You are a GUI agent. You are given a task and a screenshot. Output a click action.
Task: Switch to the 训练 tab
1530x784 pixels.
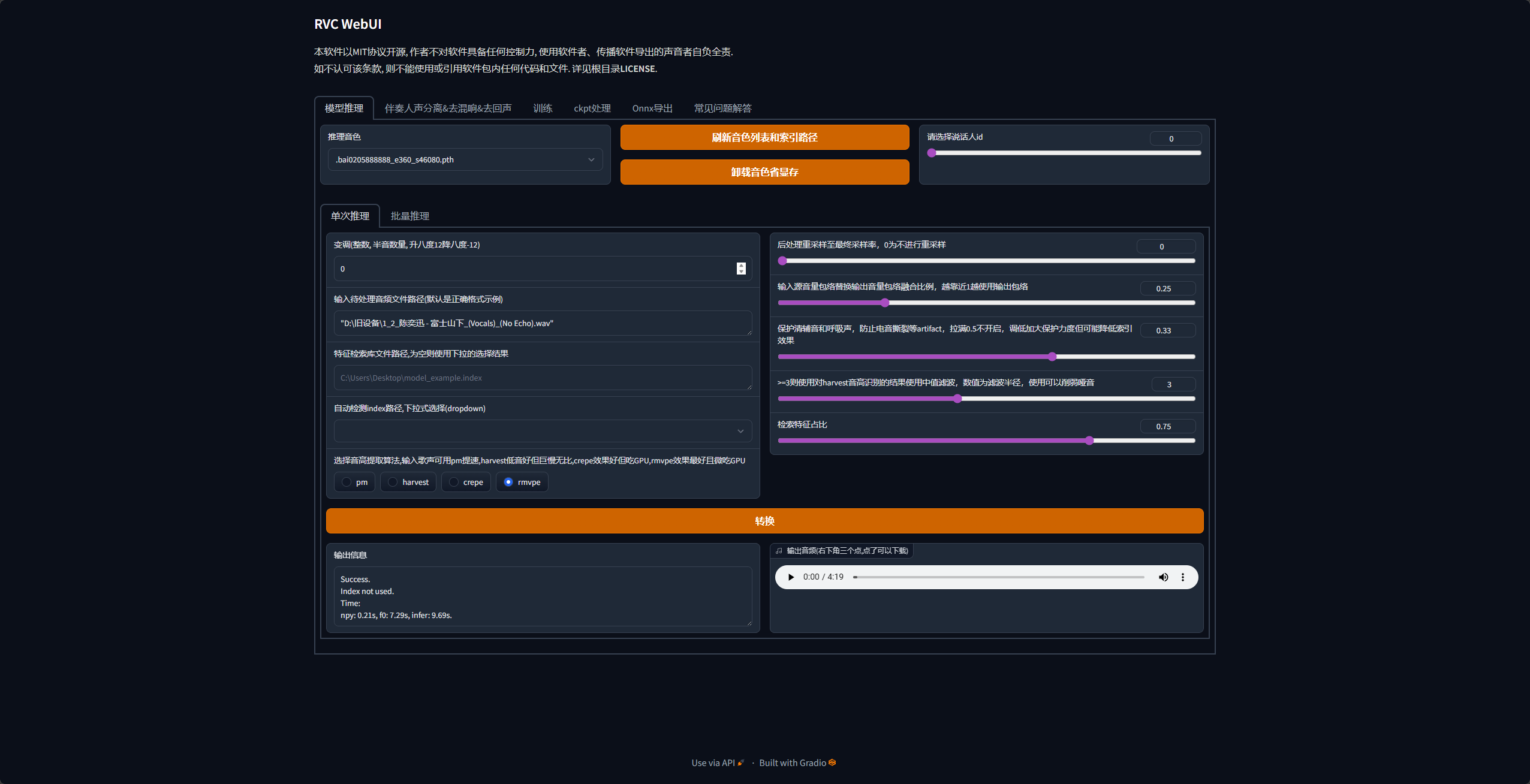tap(542, 108)
